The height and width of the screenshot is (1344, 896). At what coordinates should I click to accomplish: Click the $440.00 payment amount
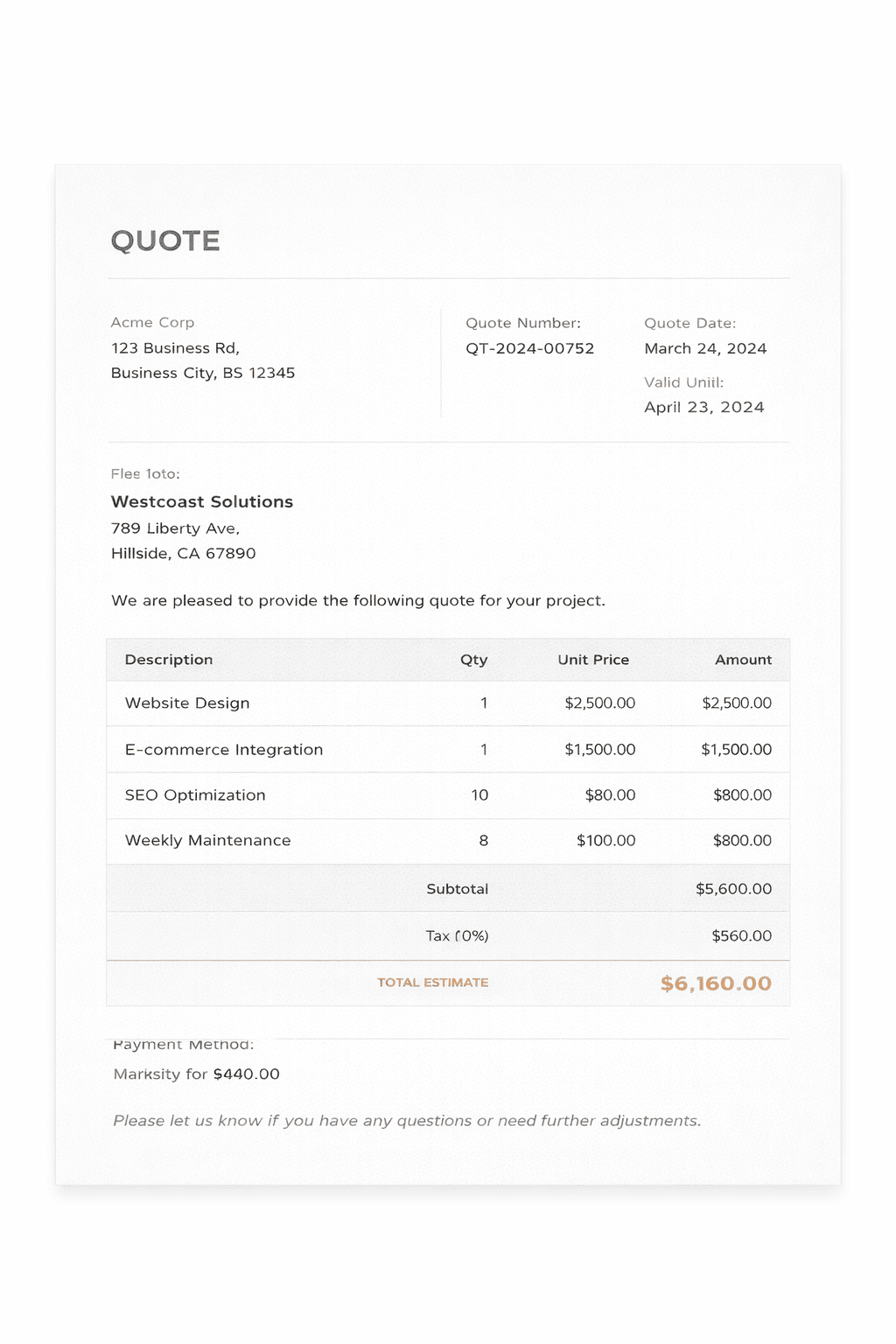(x=246, y=1074)
